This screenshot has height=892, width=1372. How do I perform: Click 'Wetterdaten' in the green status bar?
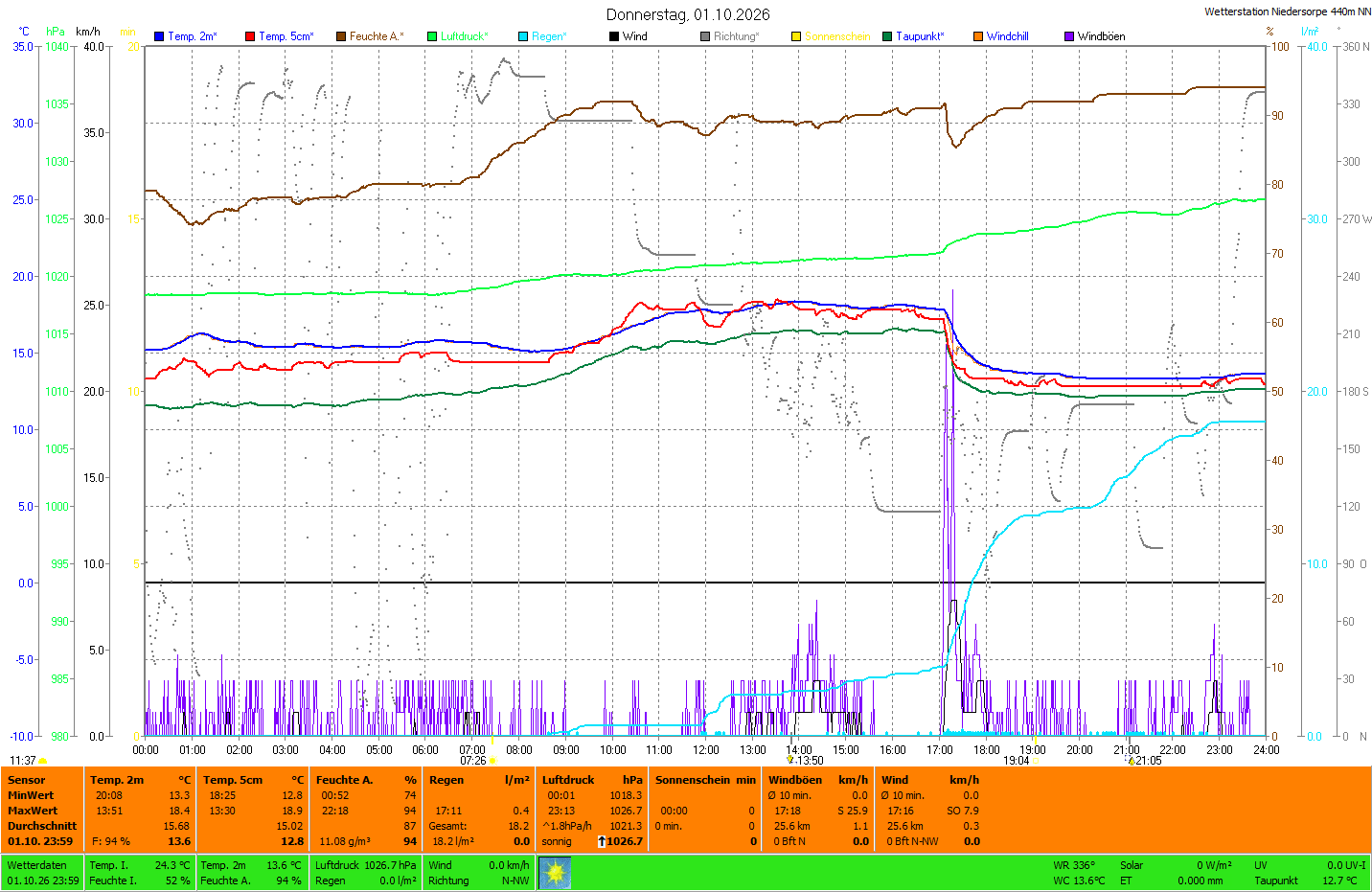pyautogui.click(x=36, y=865)
